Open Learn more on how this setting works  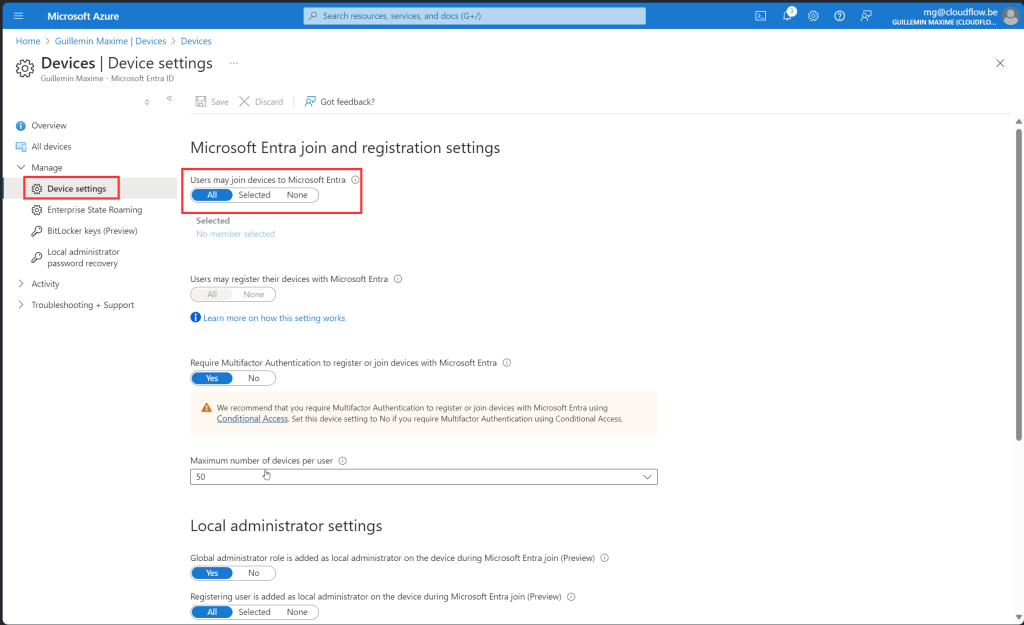[274, 318]
